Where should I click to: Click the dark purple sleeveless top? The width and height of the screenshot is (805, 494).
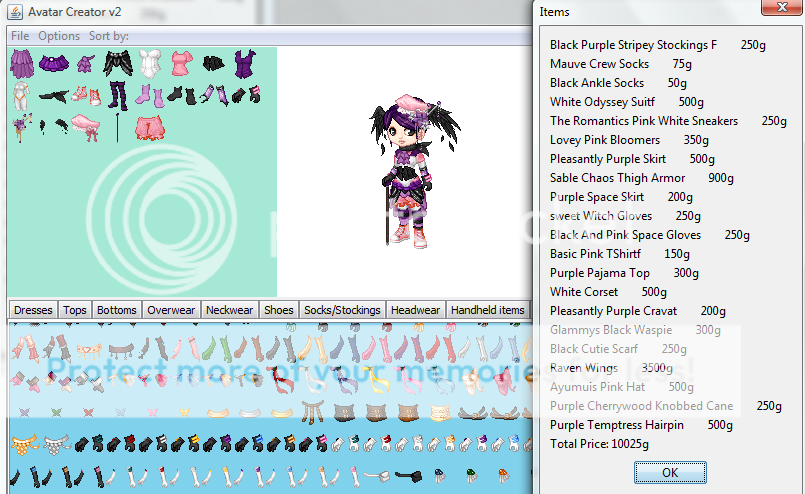(244, 64)
